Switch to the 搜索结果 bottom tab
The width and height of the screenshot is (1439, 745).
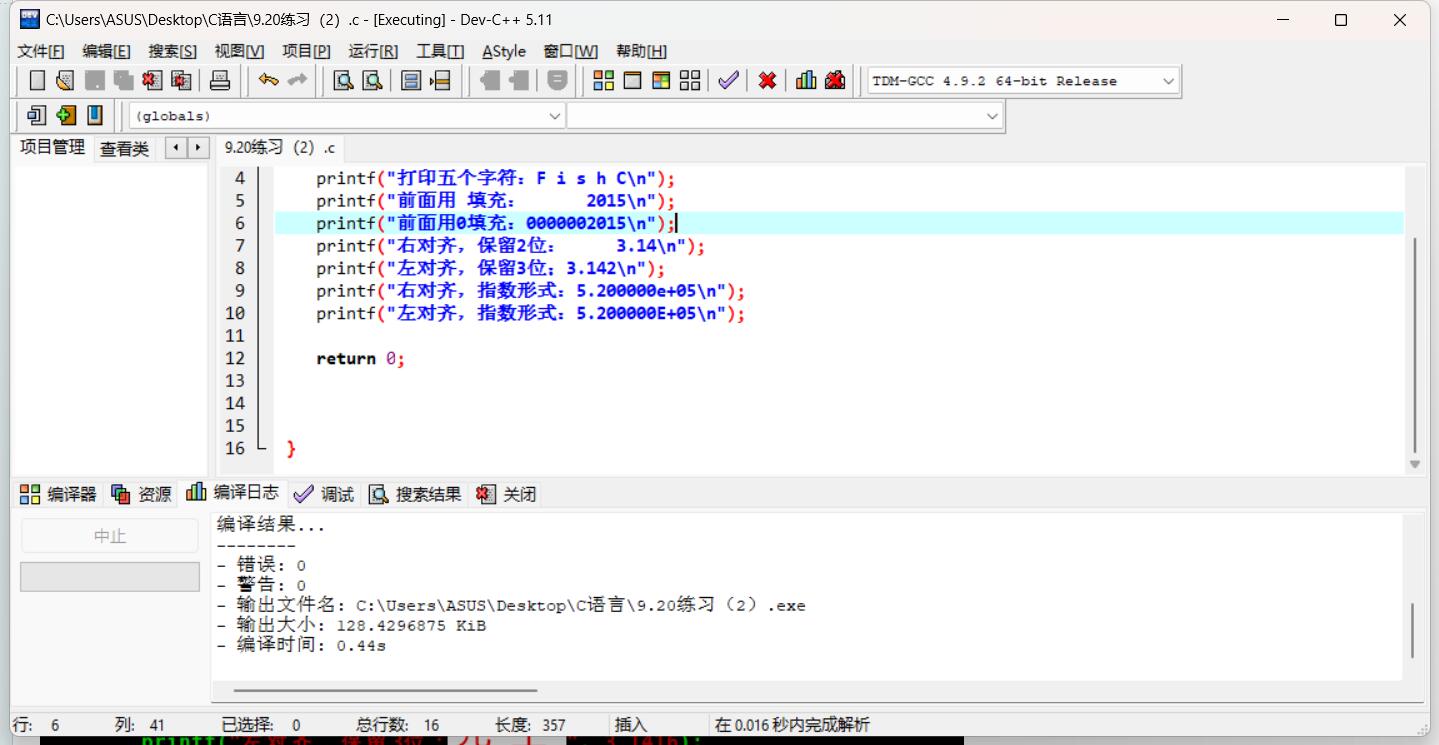(x=416, y=494)
